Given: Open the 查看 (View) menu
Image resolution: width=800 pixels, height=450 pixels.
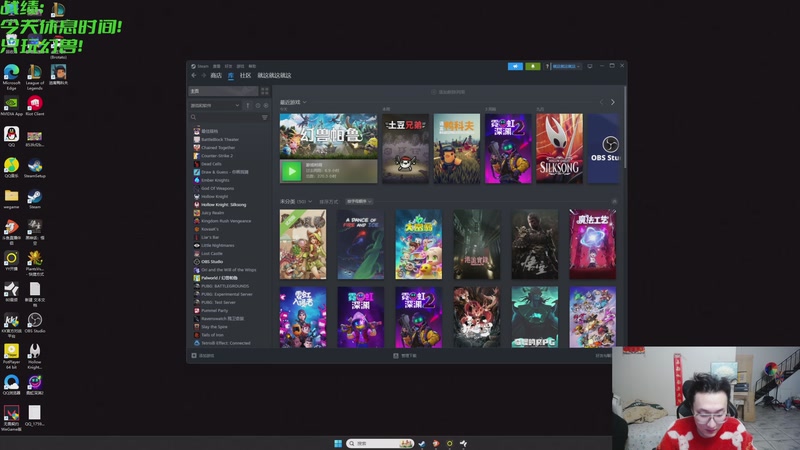Looking at the screenshot, I should click(x=216, y=66).
